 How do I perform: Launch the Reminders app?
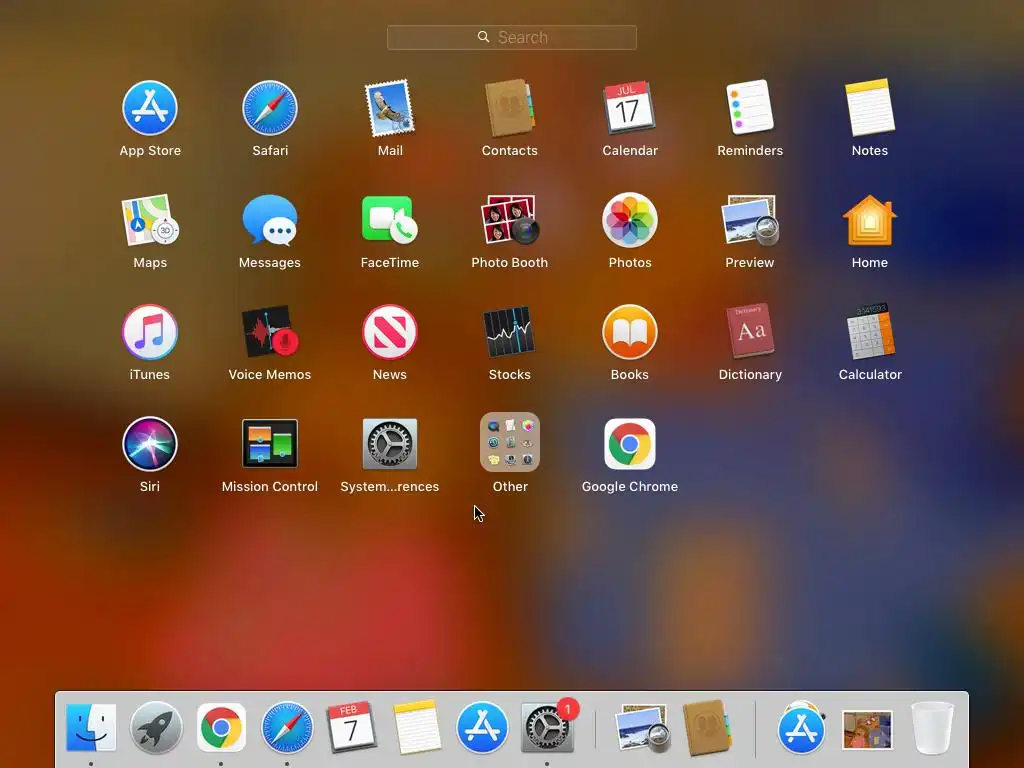750,108
